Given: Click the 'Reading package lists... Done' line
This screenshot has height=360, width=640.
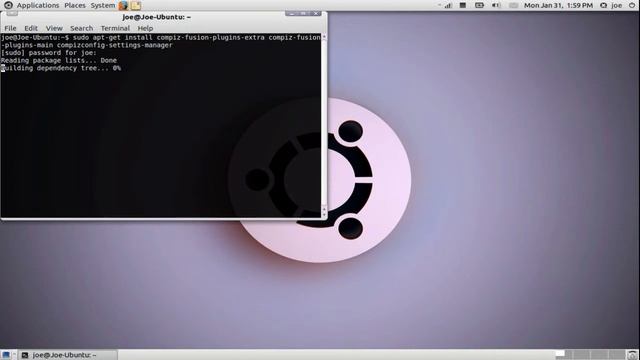Looking at the screenshot, I should 59,60.
